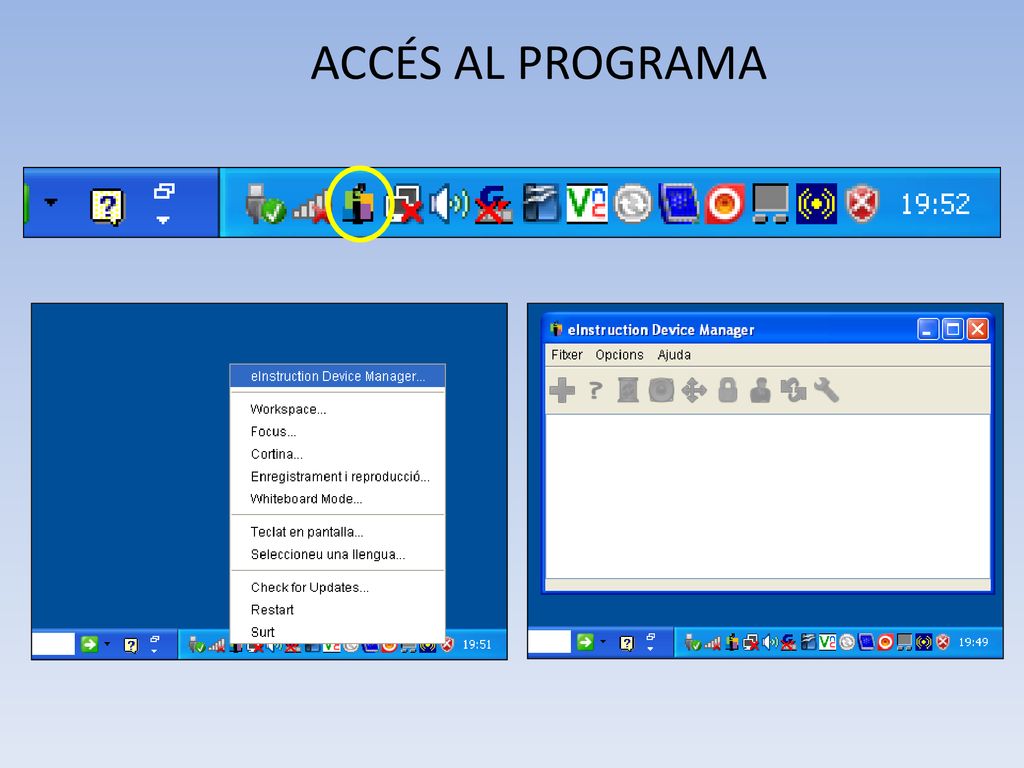Image resolution: width=1024 pixels, height=768 pixels.
Task: Choose "Focus..." from the context menu
Action: (x=338, y=432)
